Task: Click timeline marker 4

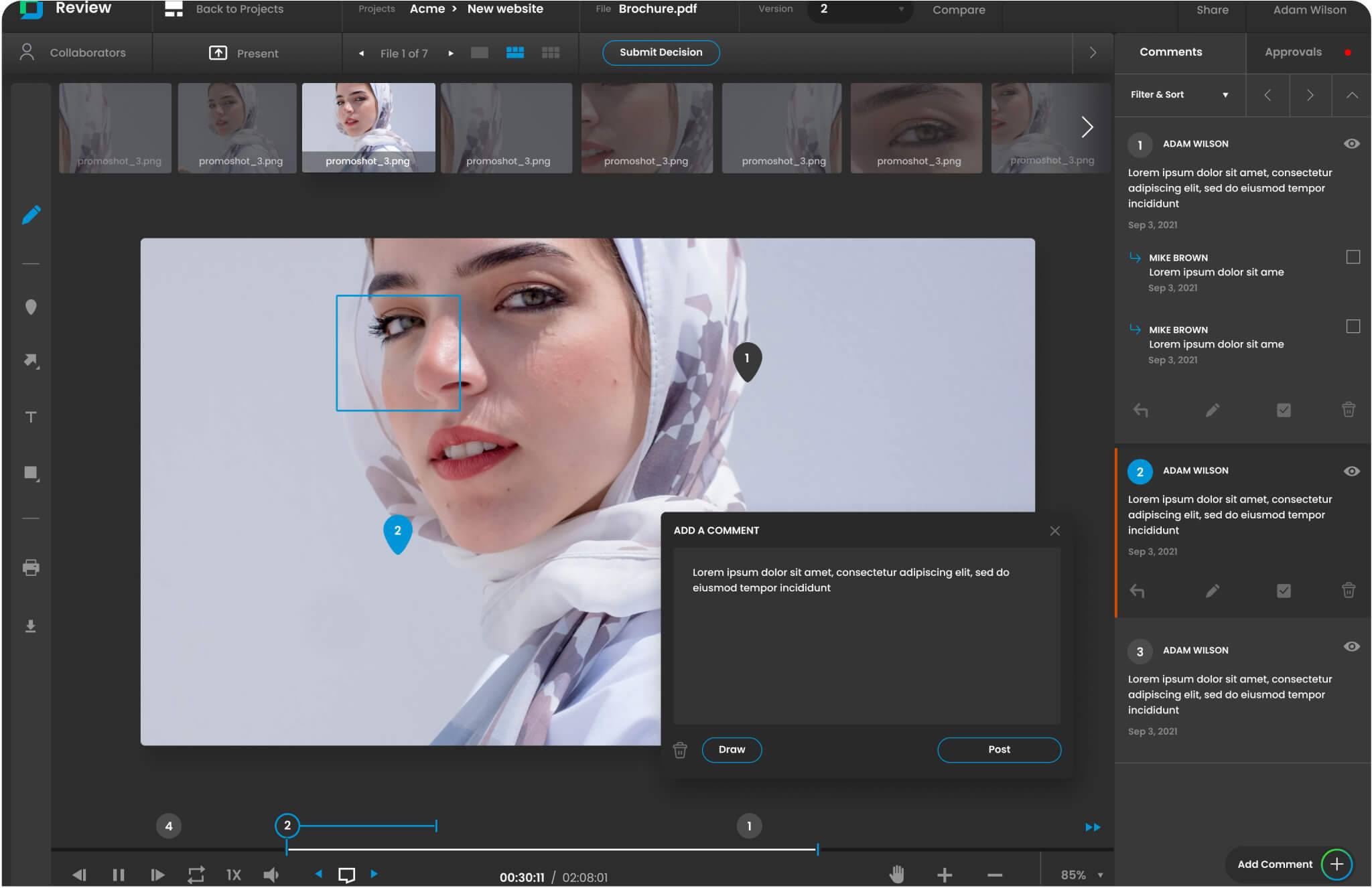Action: pos(169,826)
